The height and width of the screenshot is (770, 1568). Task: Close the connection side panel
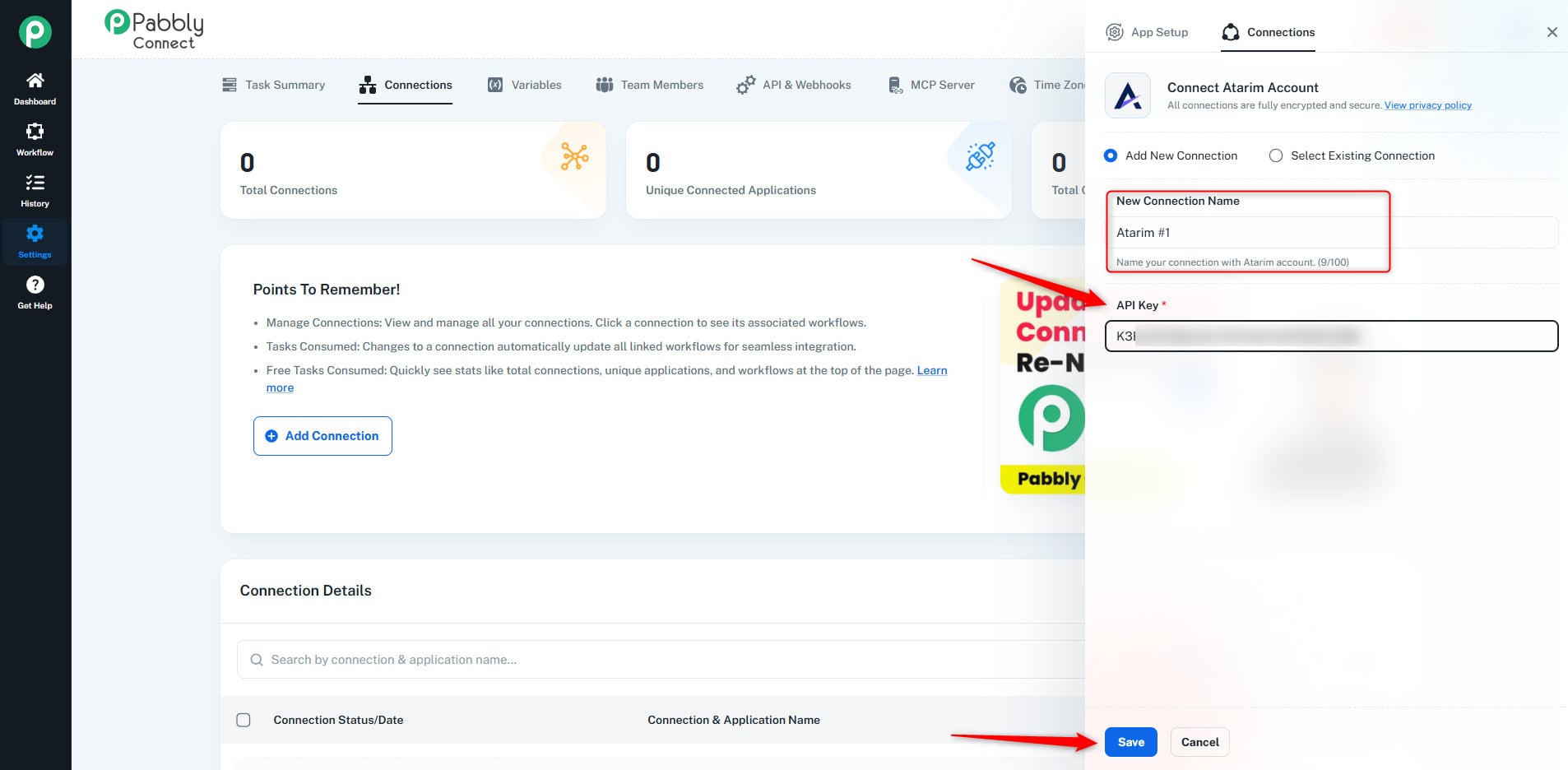1552,32
